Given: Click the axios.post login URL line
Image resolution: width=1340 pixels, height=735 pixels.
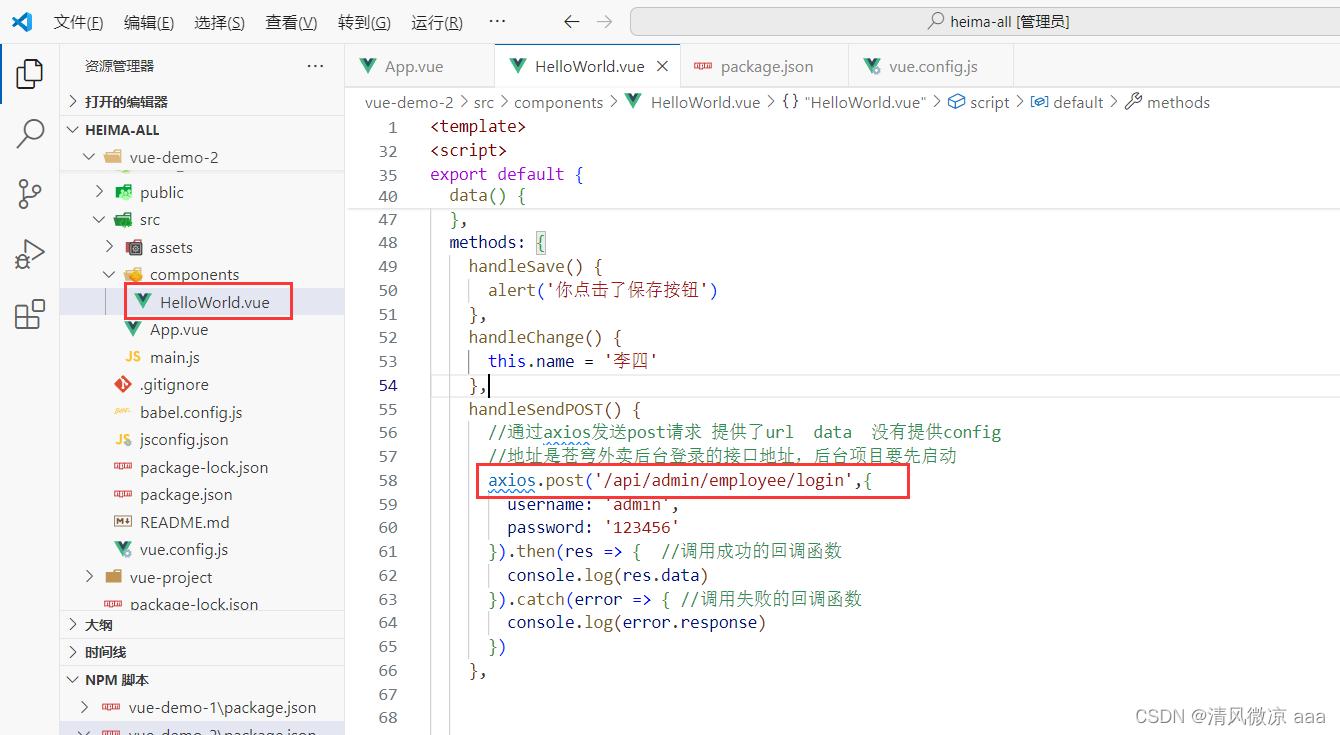Looking at the screenshot, I should (680, 481).
